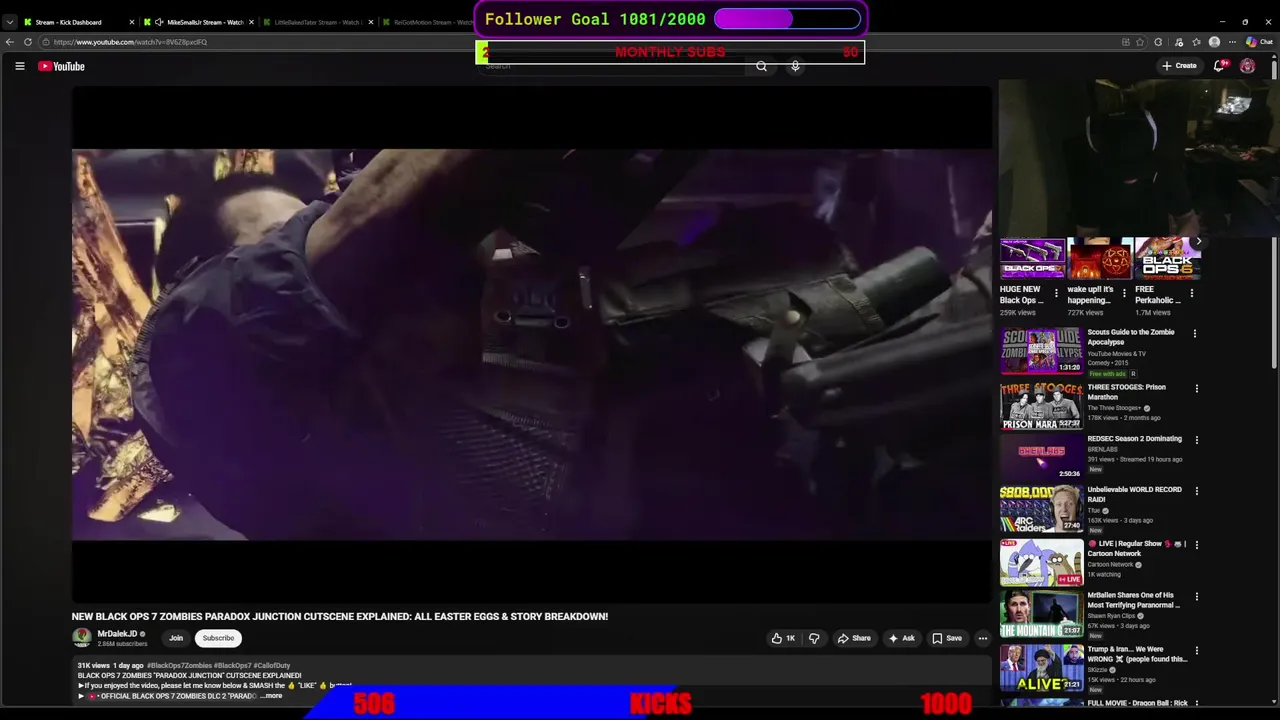Go to the YouTube home logo

click(61, 66)
